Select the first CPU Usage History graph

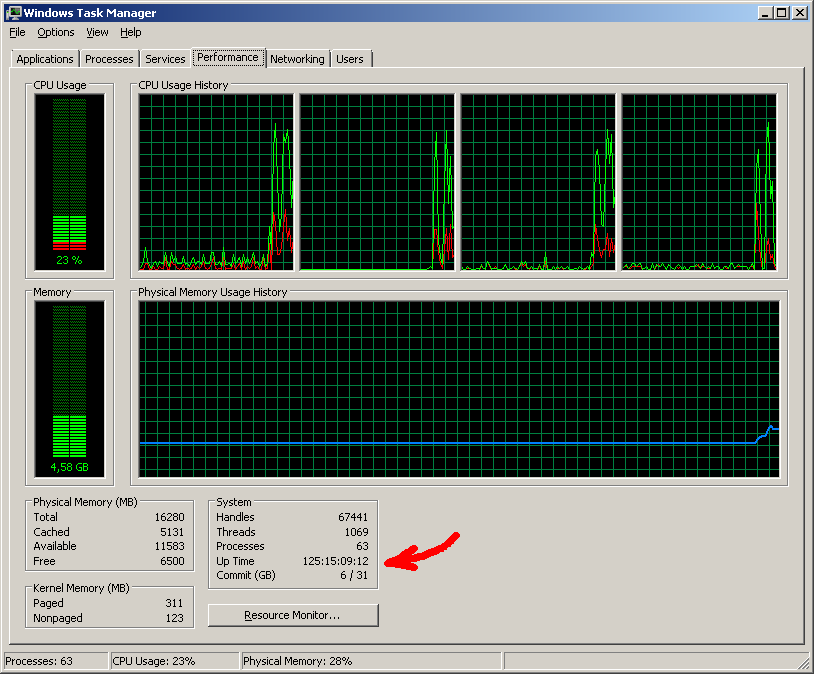coord(216,182)
